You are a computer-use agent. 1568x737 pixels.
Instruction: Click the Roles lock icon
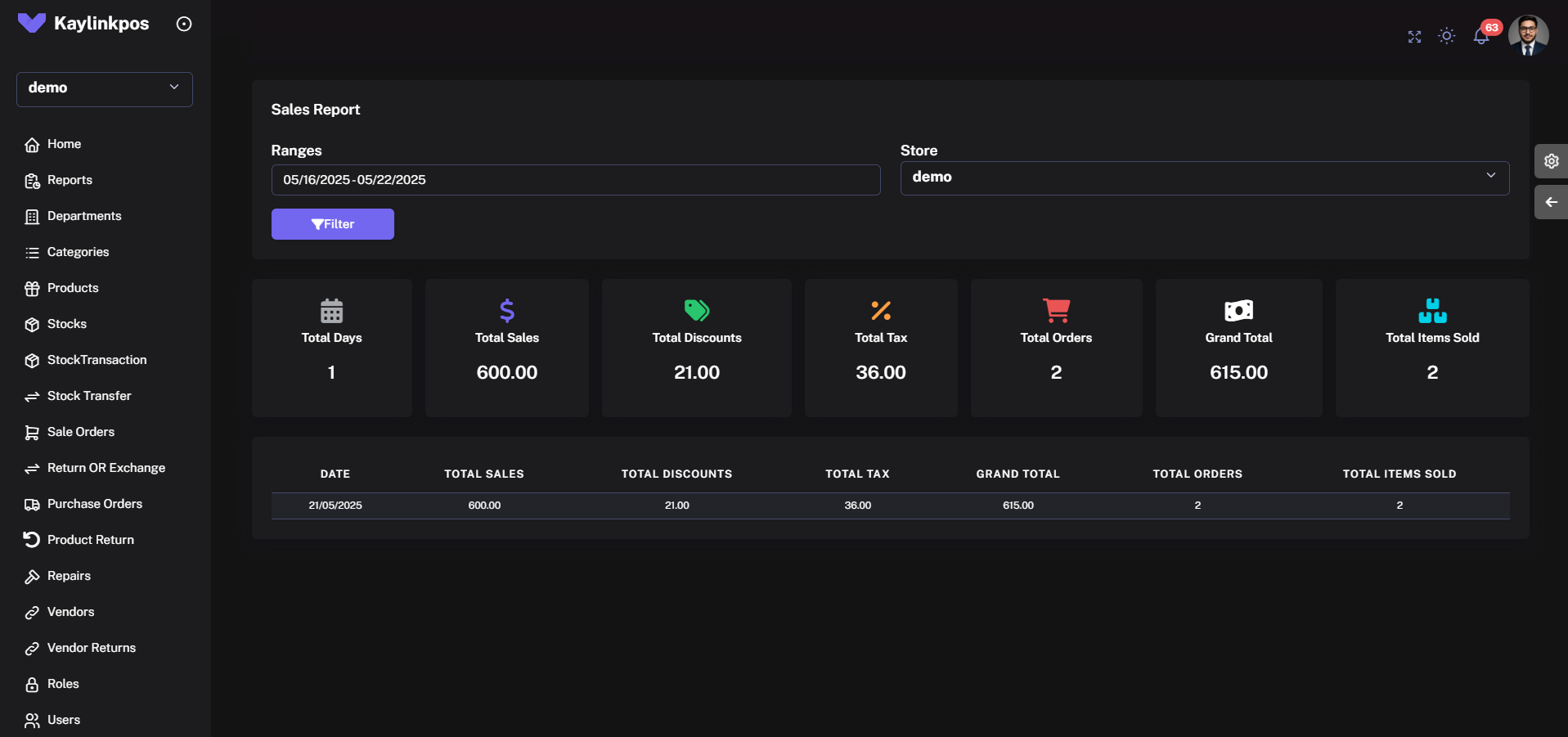click(x=32, y=685)
